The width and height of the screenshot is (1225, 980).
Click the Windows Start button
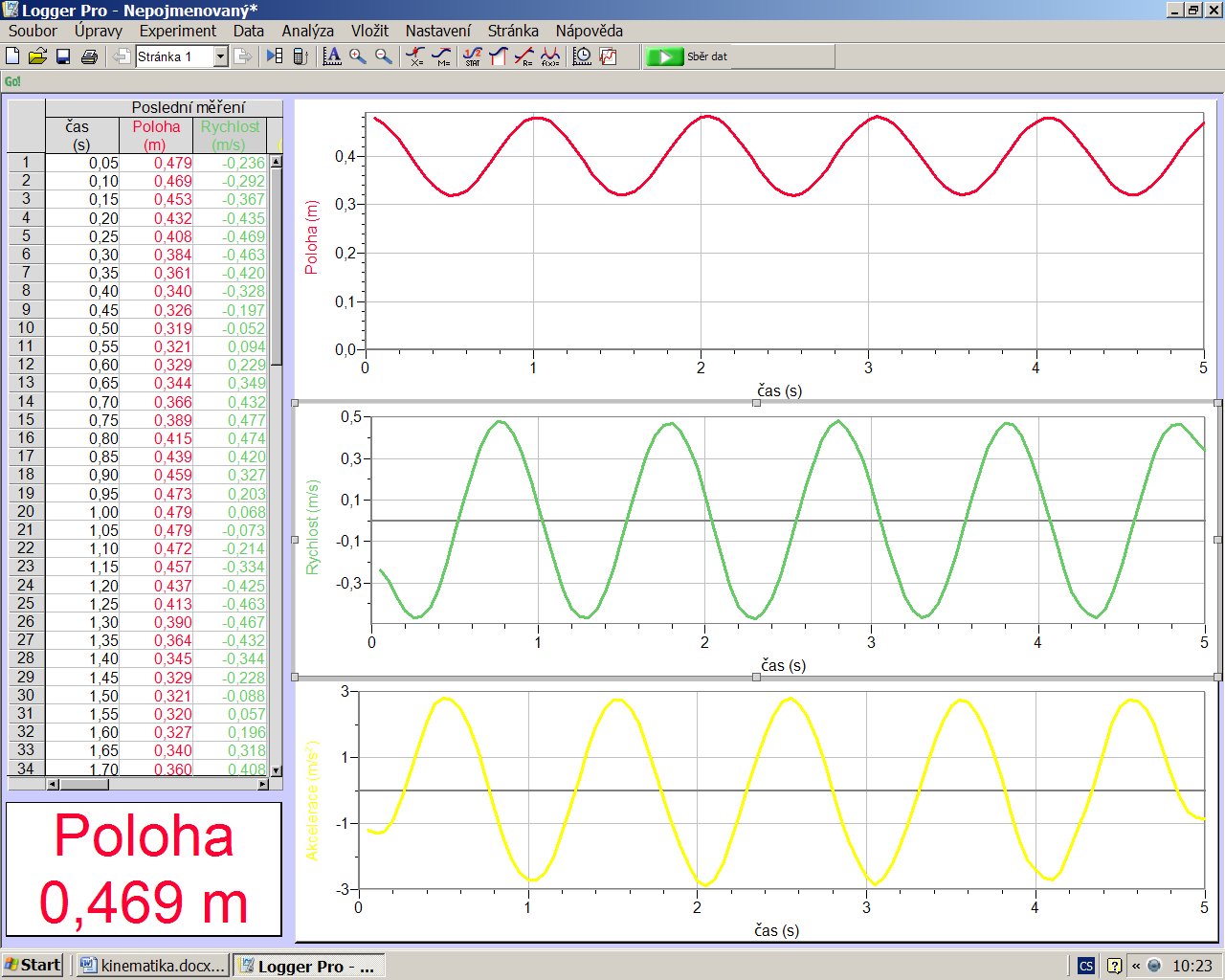(33, 965)
